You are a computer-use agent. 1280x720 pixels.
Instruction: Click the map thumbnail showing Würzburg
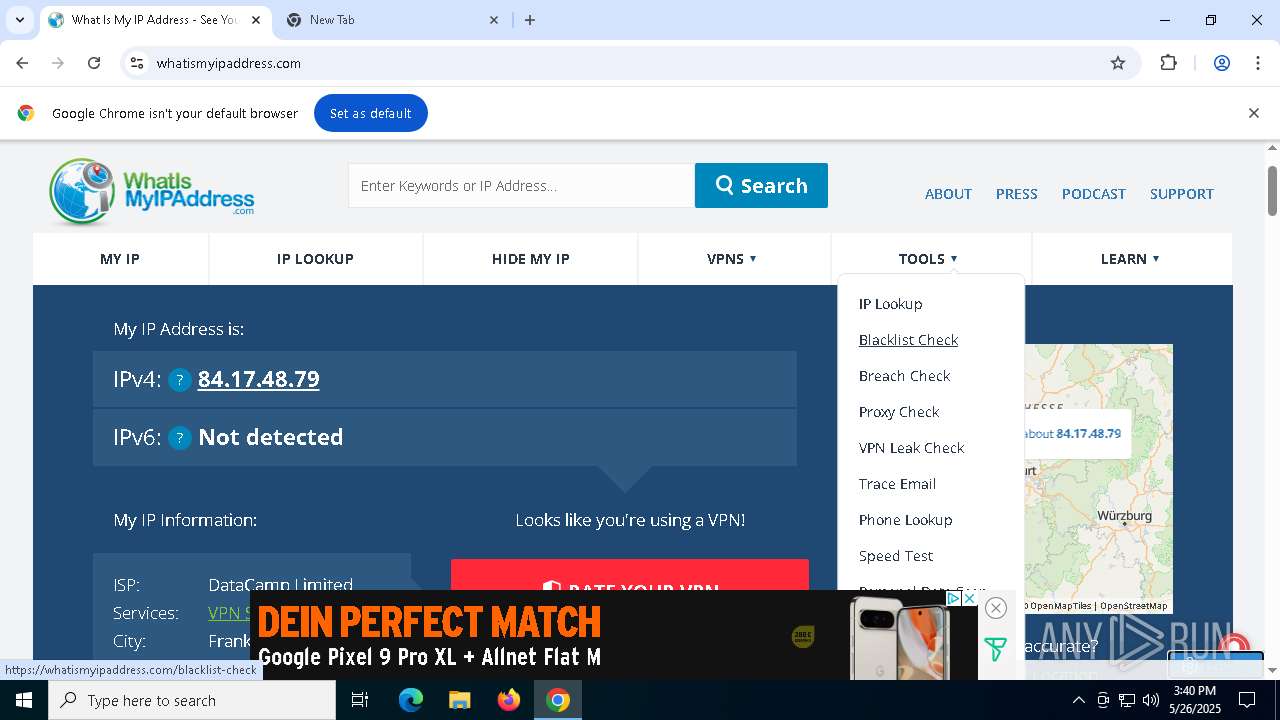point(1098,478)
